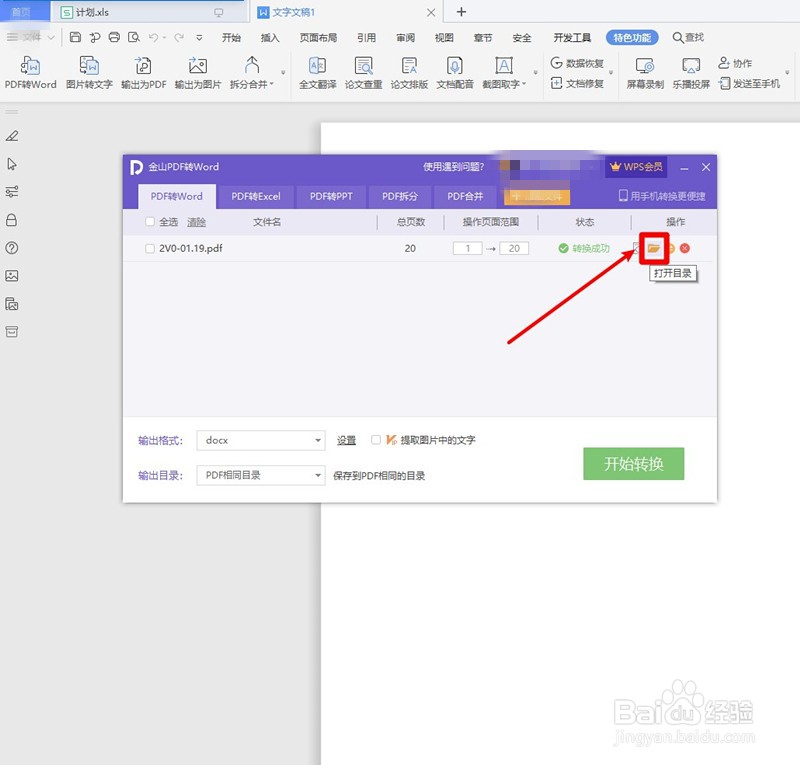Image resolution: width=800 pixels, height=765 pixels.
Task: Click the 设置 link
Action: [x=346, y=440]
